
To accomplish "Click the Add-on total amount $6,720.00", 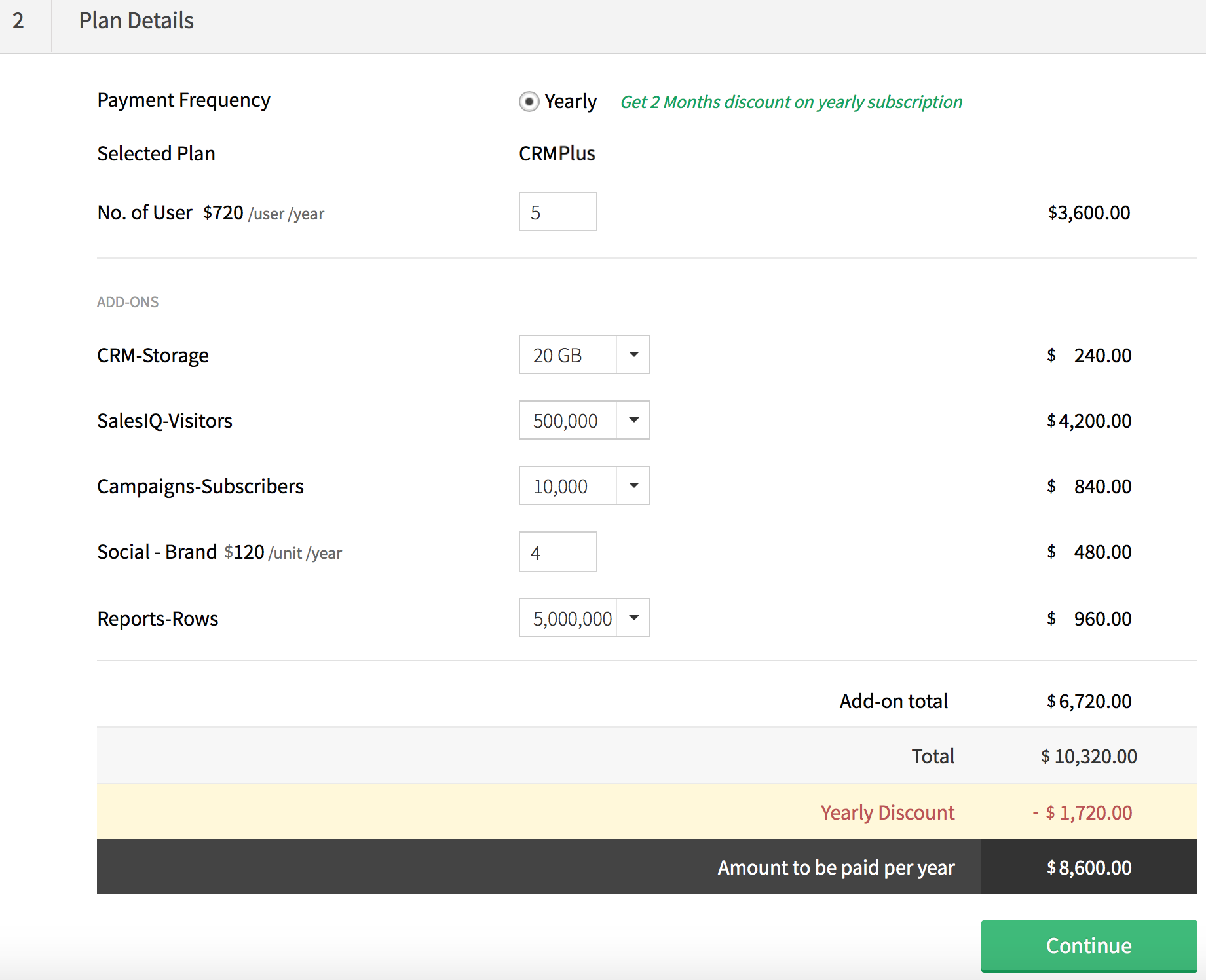I will tap(1089, 702).
